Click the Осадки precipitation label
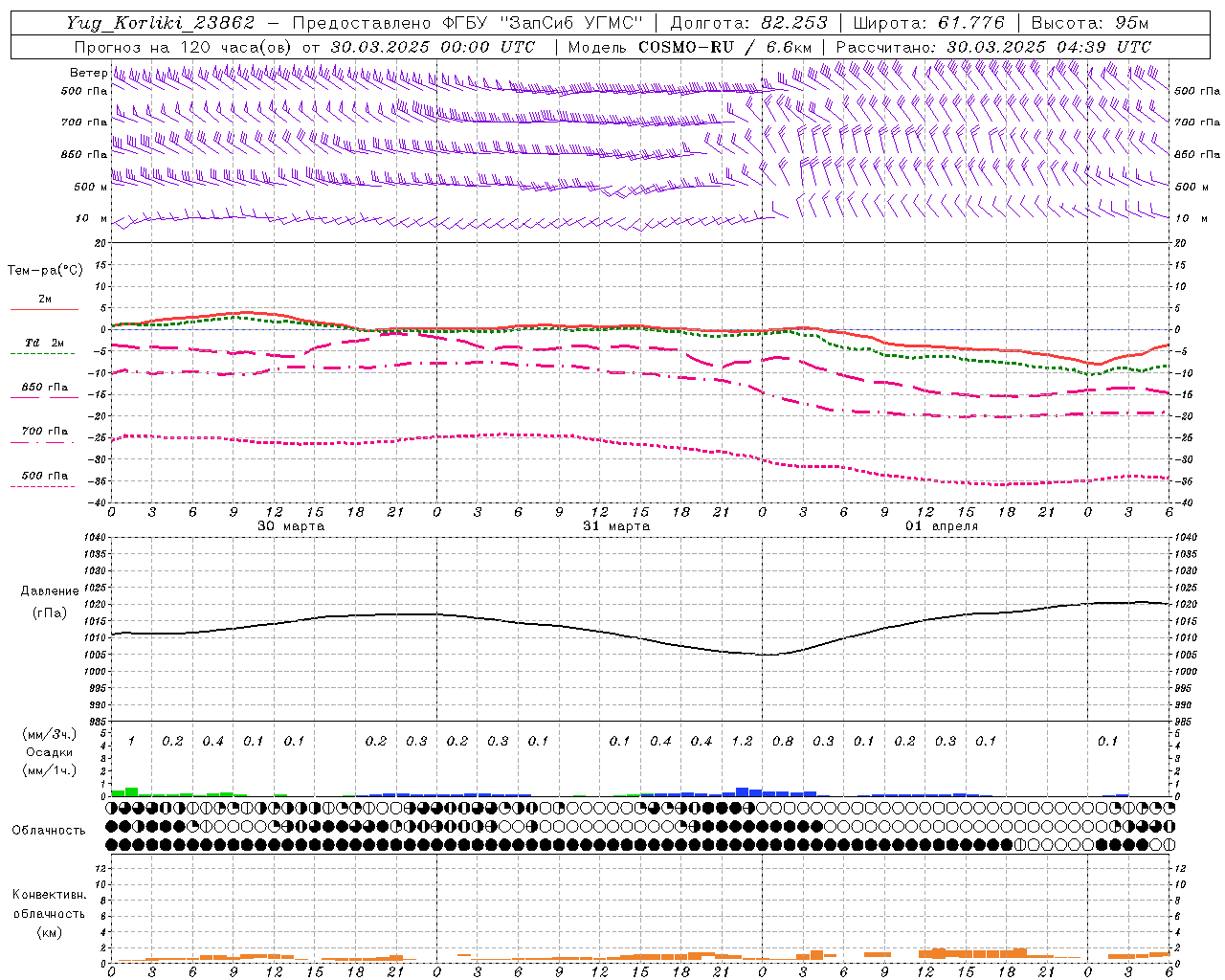The height and width of the screenshot is (980, 1225). coord(49,752)
